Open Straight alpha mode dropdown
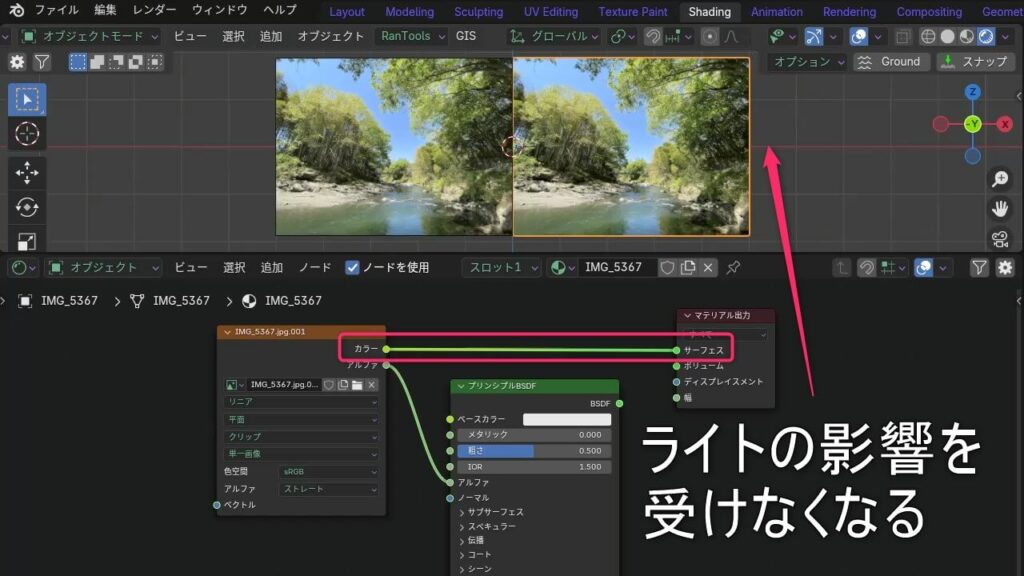 328,489
